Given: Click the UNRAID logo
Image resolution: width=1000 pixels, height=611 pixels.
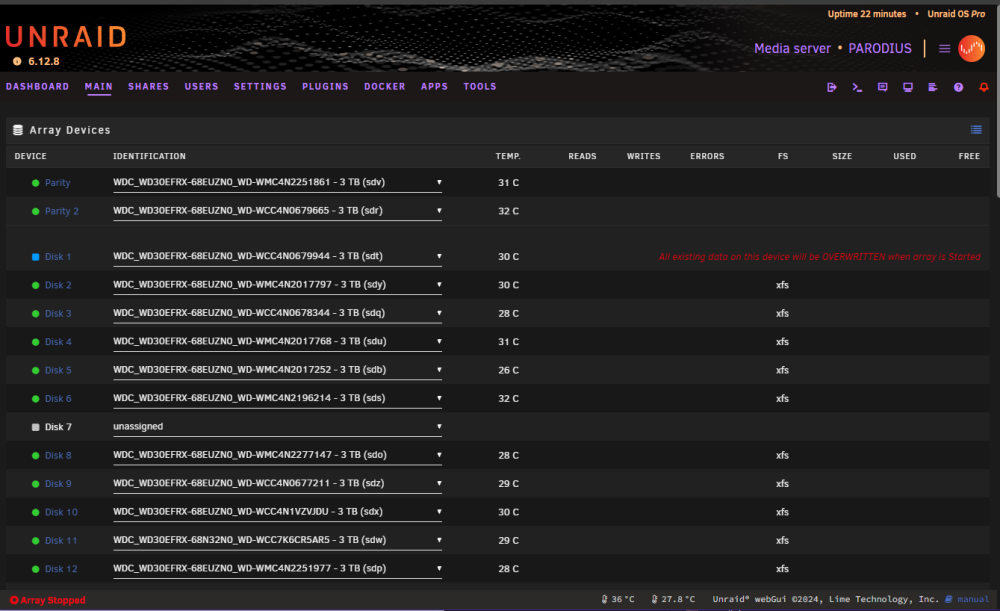Looking at the screenshot, I should coord(66,37).
